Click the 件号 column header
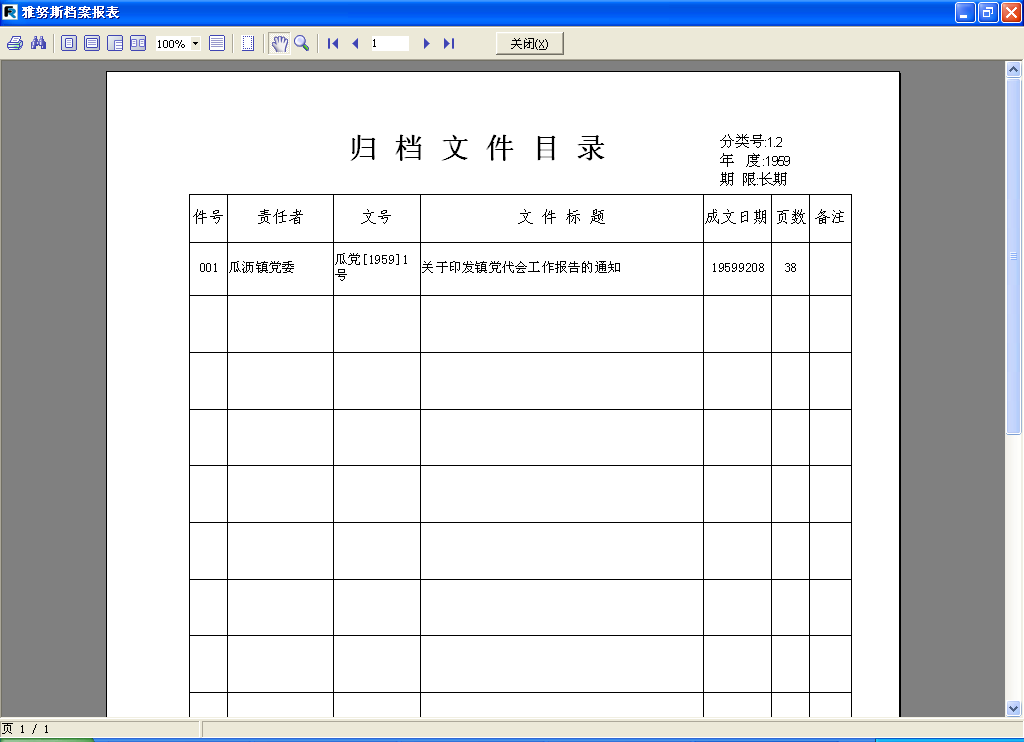The width and height of the screenshot is (1024, 742). [x=208, y=218]
